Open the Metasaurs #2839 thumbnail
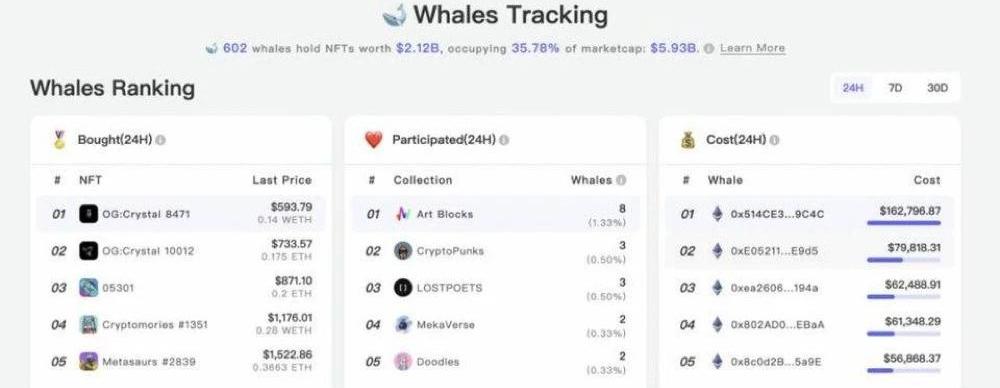The height and width of the screenshot is (388, 1000). 89,362
